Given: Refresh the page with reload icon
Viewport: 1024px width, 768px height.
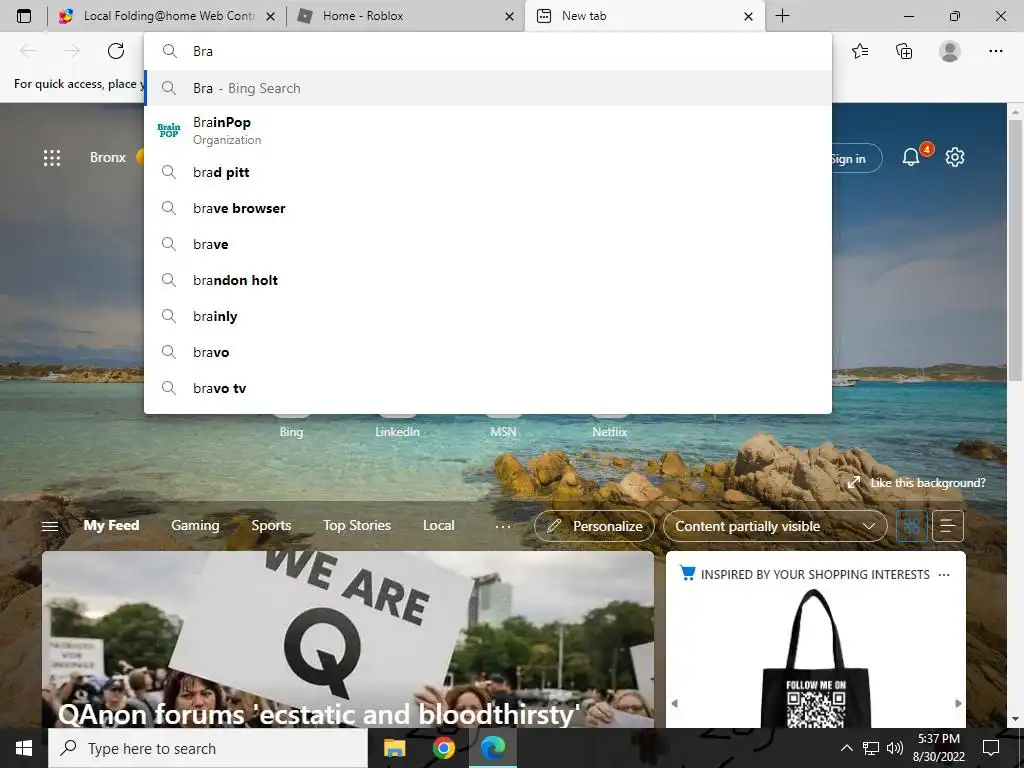Looking at the screenshot, I should point(116,51).
